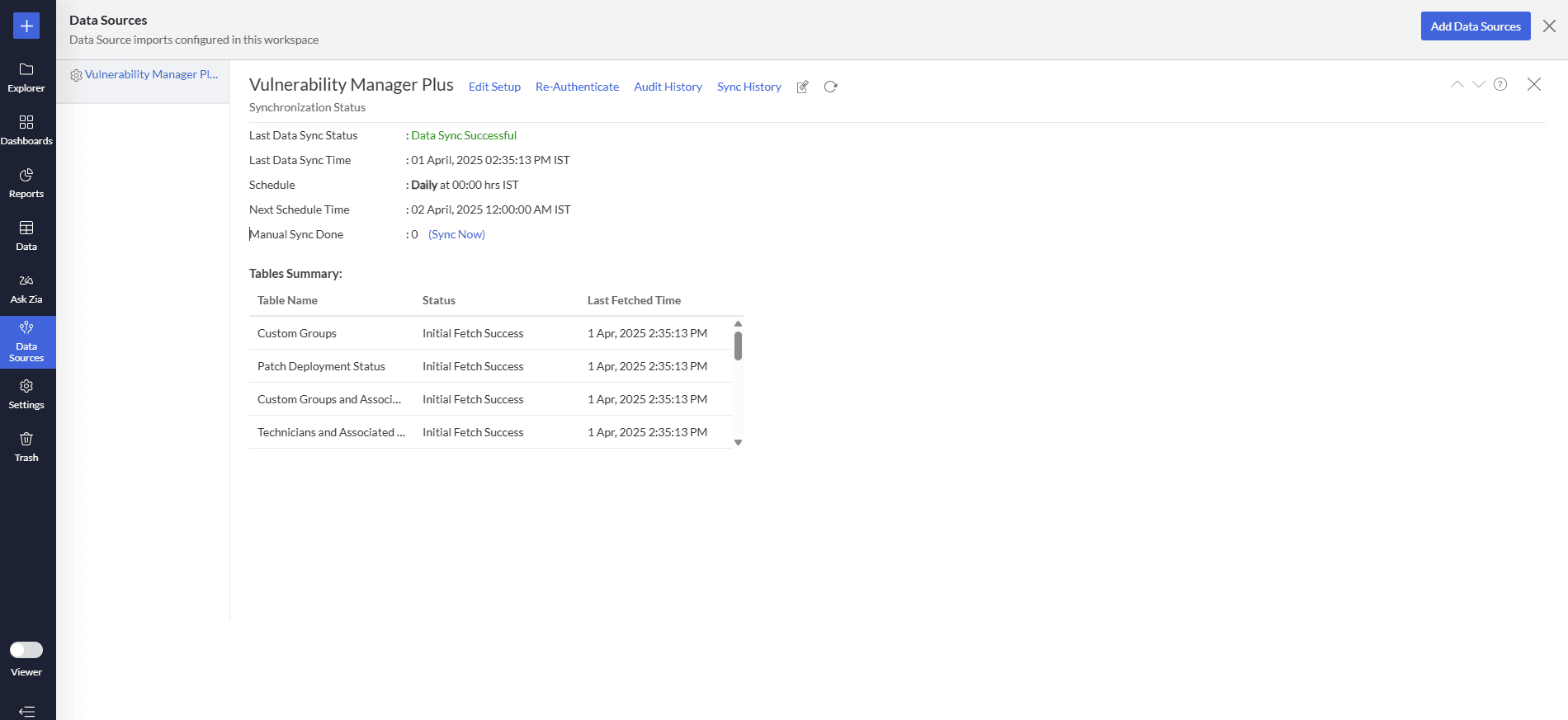Click the up chevron for previous data source
Screen dimensions: 1568x720
1457,84
